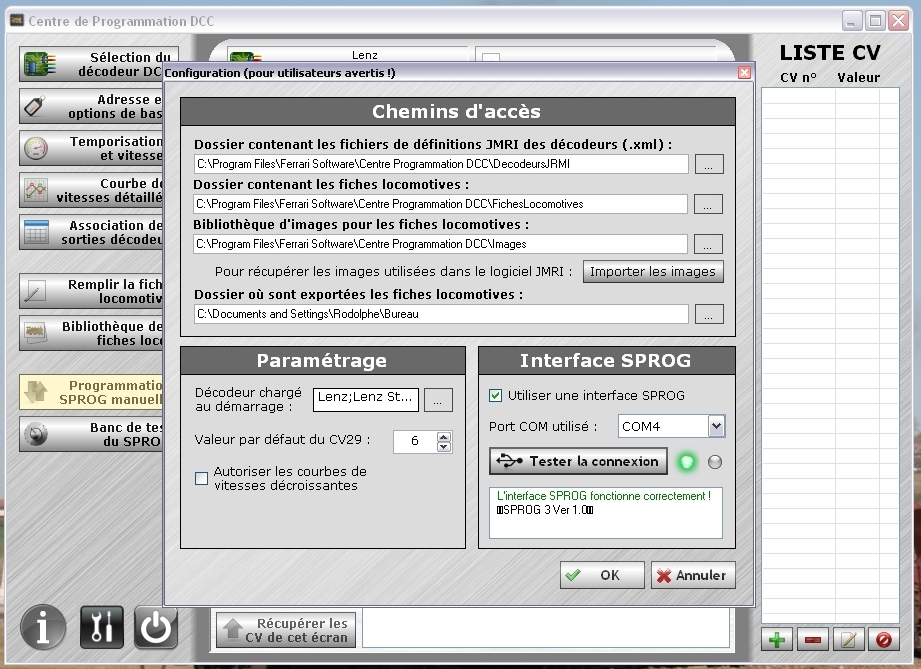Viewport: 921px width, 669px height.
Task: Click Récupérer les CV de cet écran
Action: coord(286,630)
